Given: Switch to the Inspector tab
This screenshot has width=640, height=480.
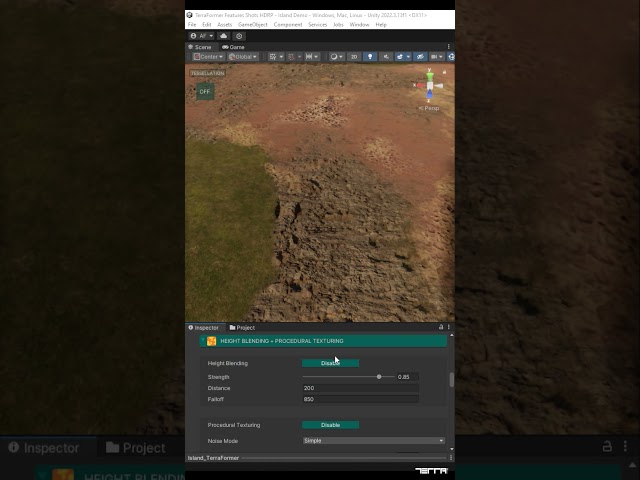Looking at the screenshot, I should (204, 327).
